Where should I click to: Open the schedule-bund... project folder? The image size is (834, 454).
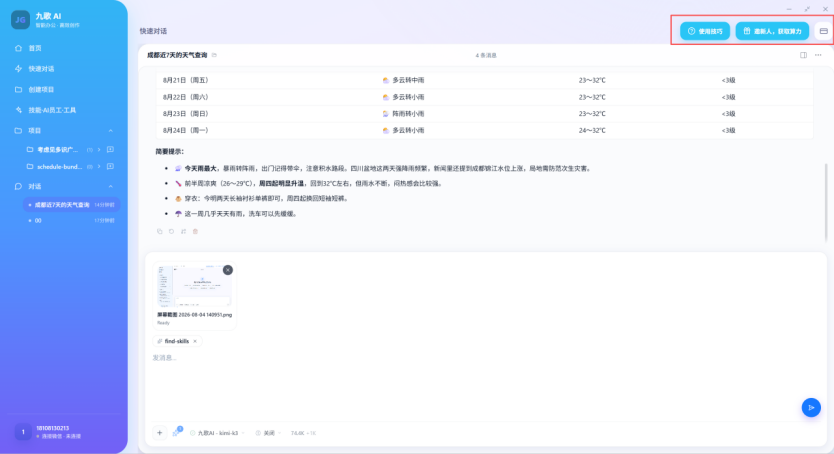[59, 166]
